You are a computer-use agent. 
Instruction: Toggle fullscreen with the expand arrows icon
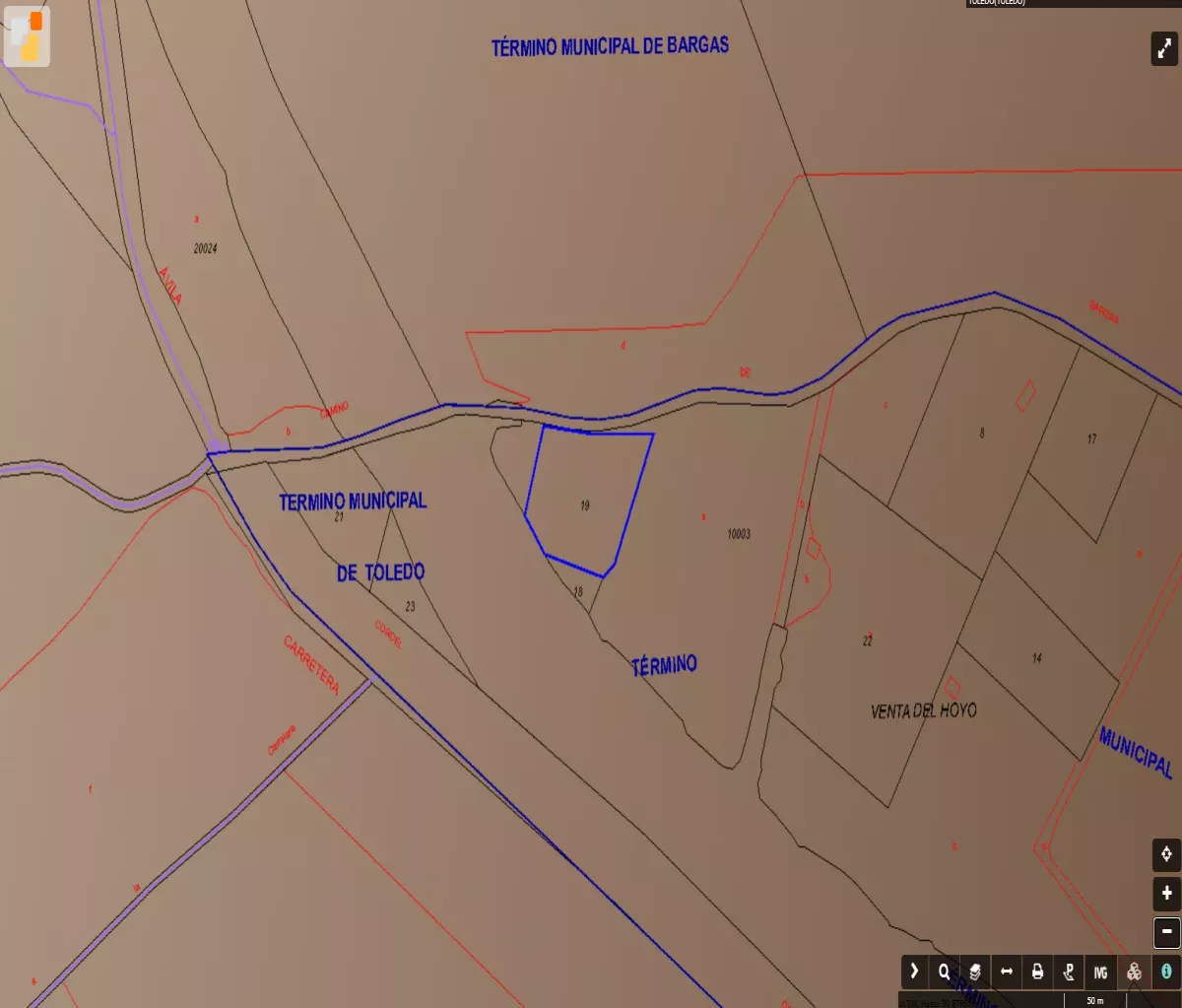pos(1164,48)
